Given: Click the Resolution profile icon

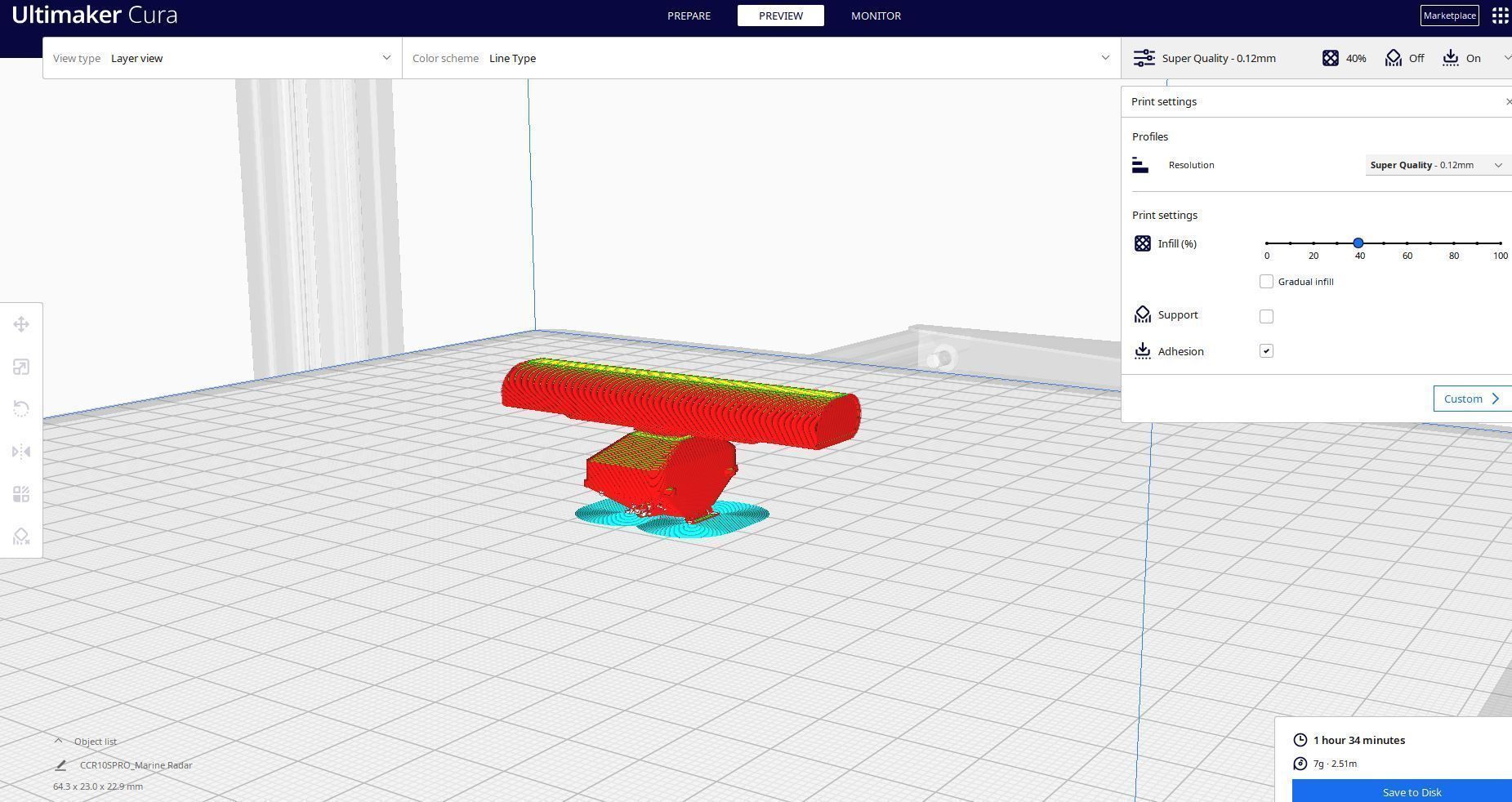Looking at the screenshot, I should [x=1140, y=165].
